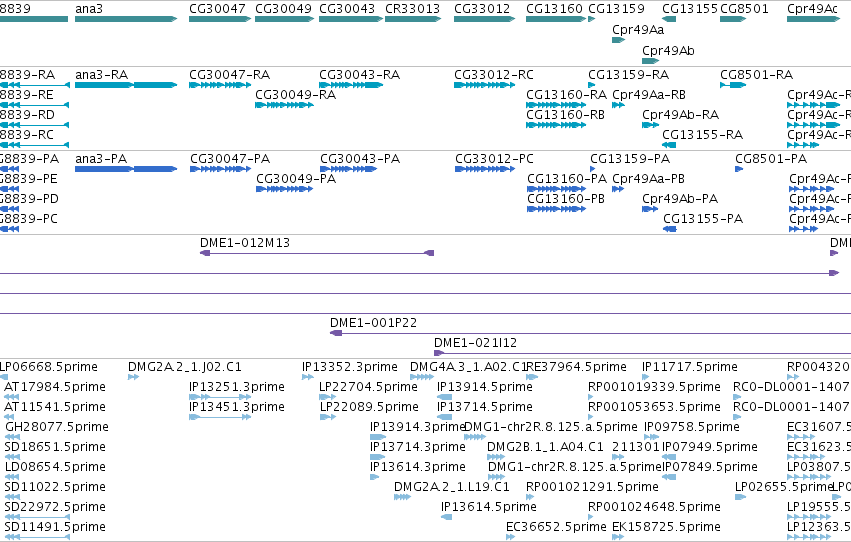Screen dimensions: 851x542
Task: Click the CG8501 gene feature
Action: [733, 19]
